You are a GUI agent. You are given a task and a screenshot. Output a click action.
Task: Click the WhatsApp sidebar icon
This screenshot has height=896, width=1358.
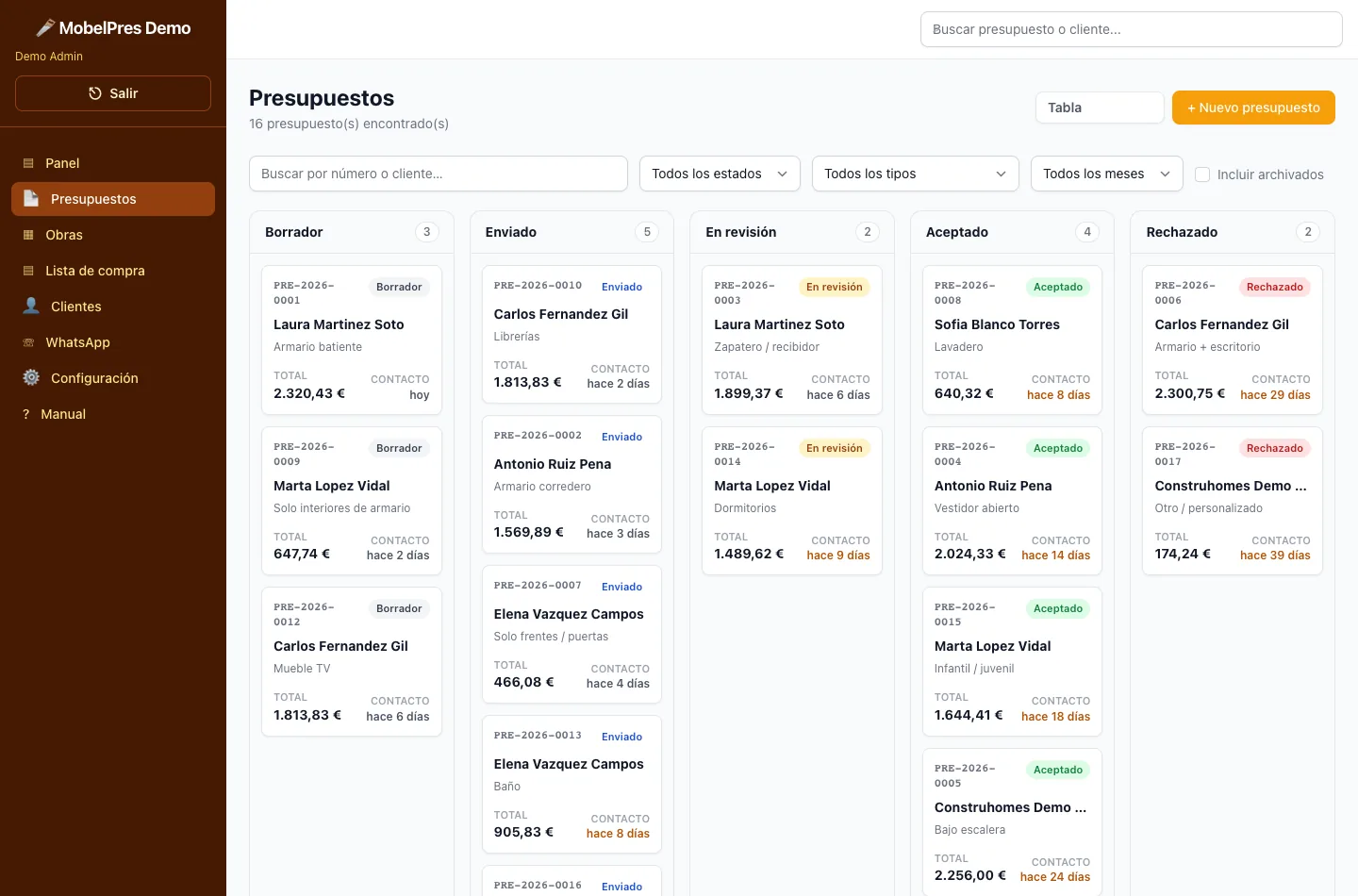click(28, 342)
